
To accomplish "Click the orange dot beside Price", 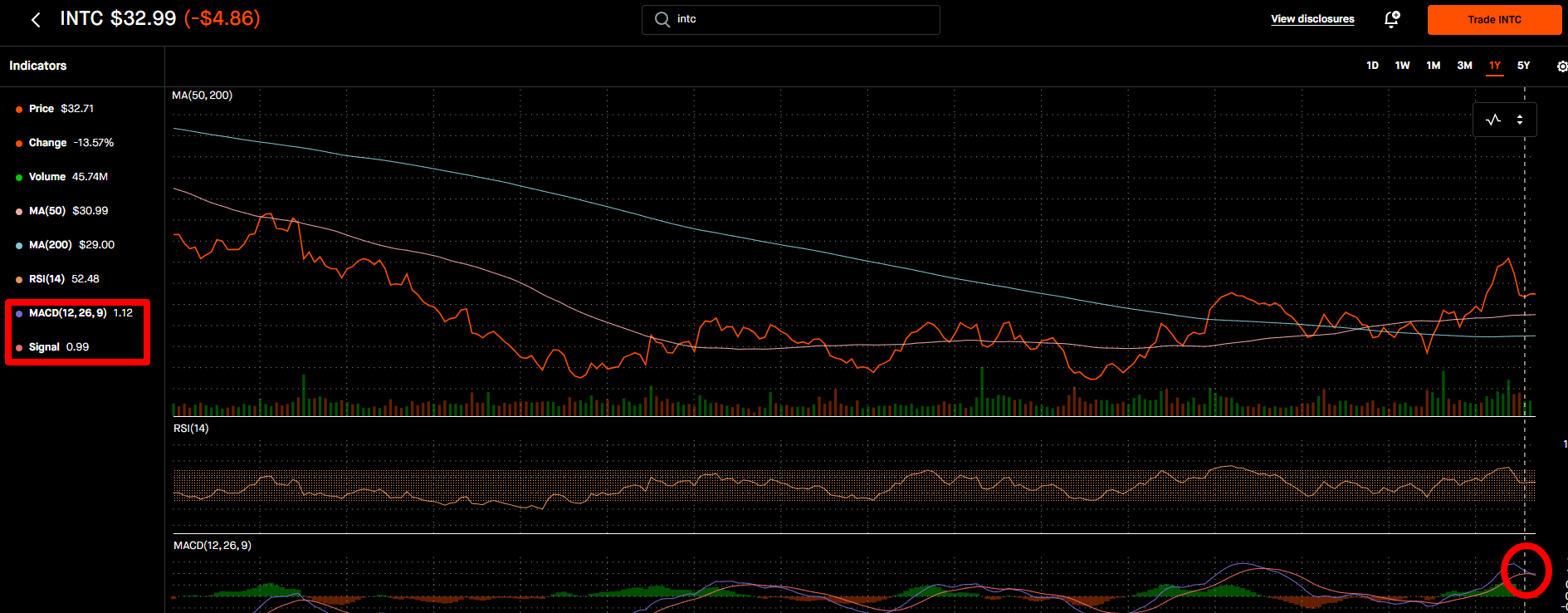I will click(x=19, y=110).
